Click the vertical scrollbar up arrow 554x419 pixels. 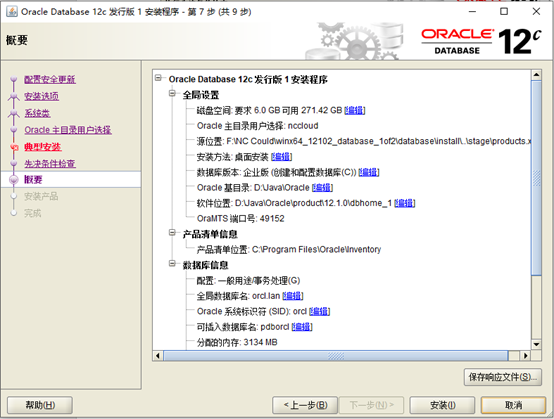click(536, 75)
